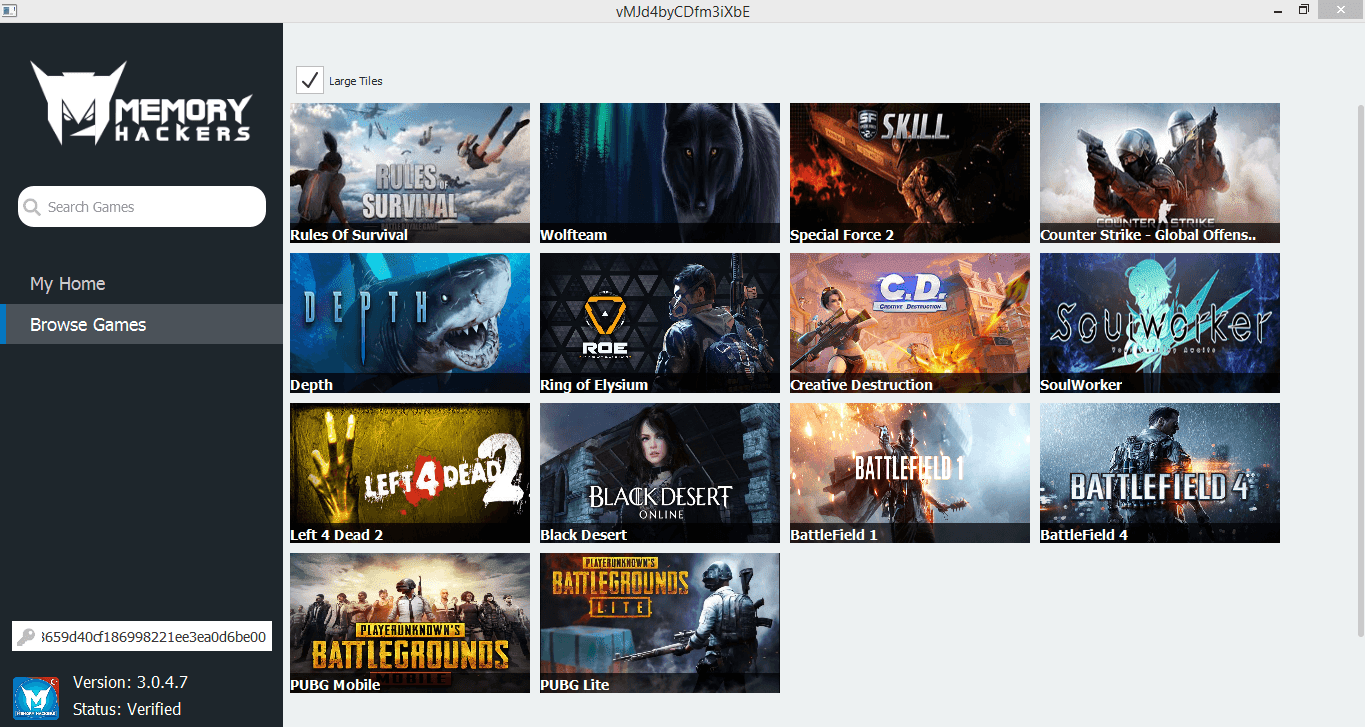Open the SoulWorker game tile
Screen dimensions: 1365x727
1160,323
